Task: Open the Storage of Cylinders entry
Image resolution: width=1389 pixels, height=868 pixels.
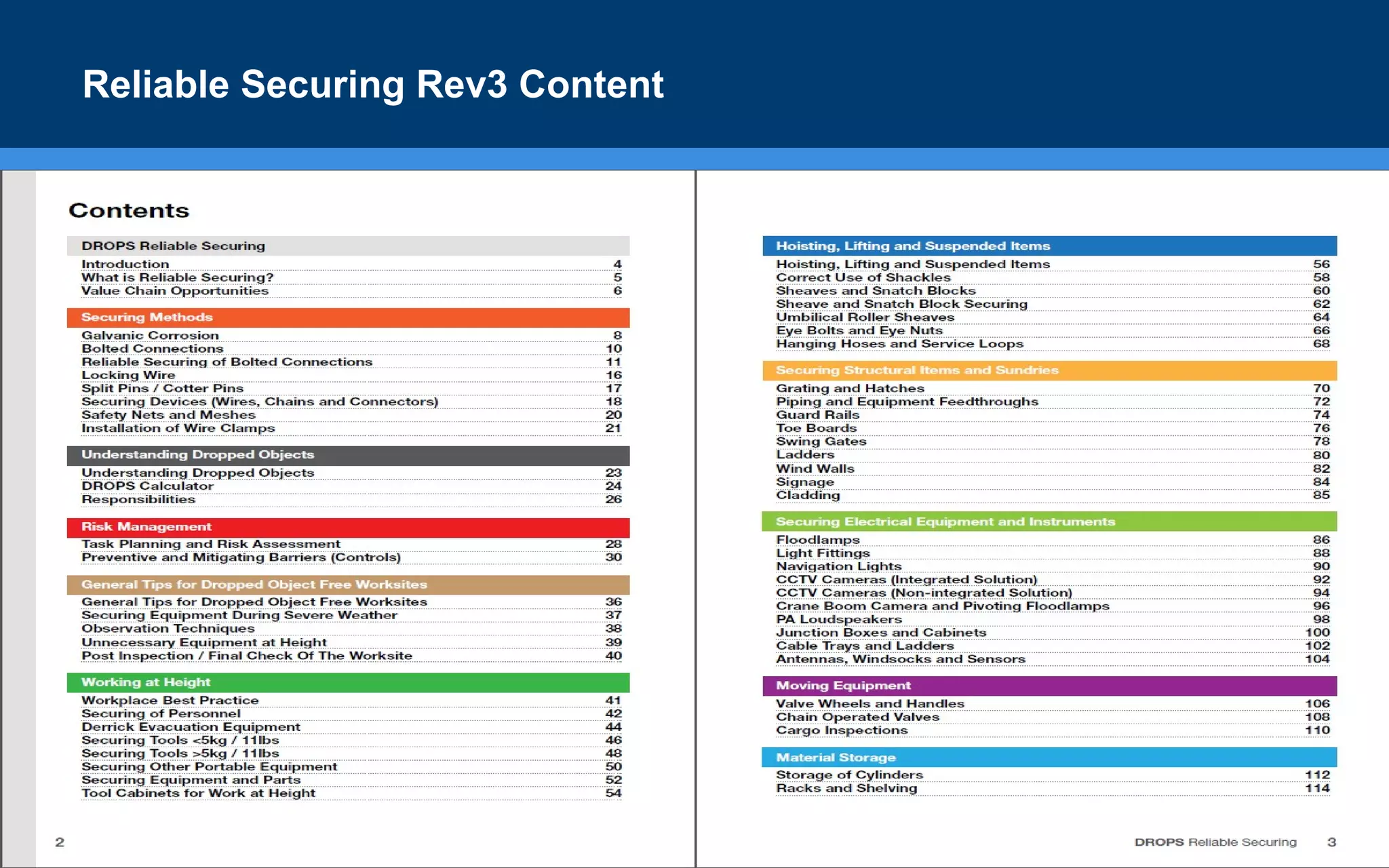Action: [849, 774]
